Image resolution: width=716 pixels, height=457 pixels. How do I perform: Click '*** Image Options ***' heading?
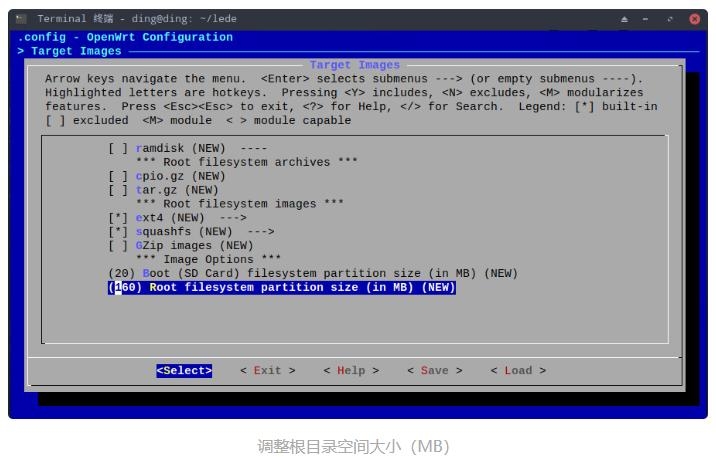click(x=208, y=259)
